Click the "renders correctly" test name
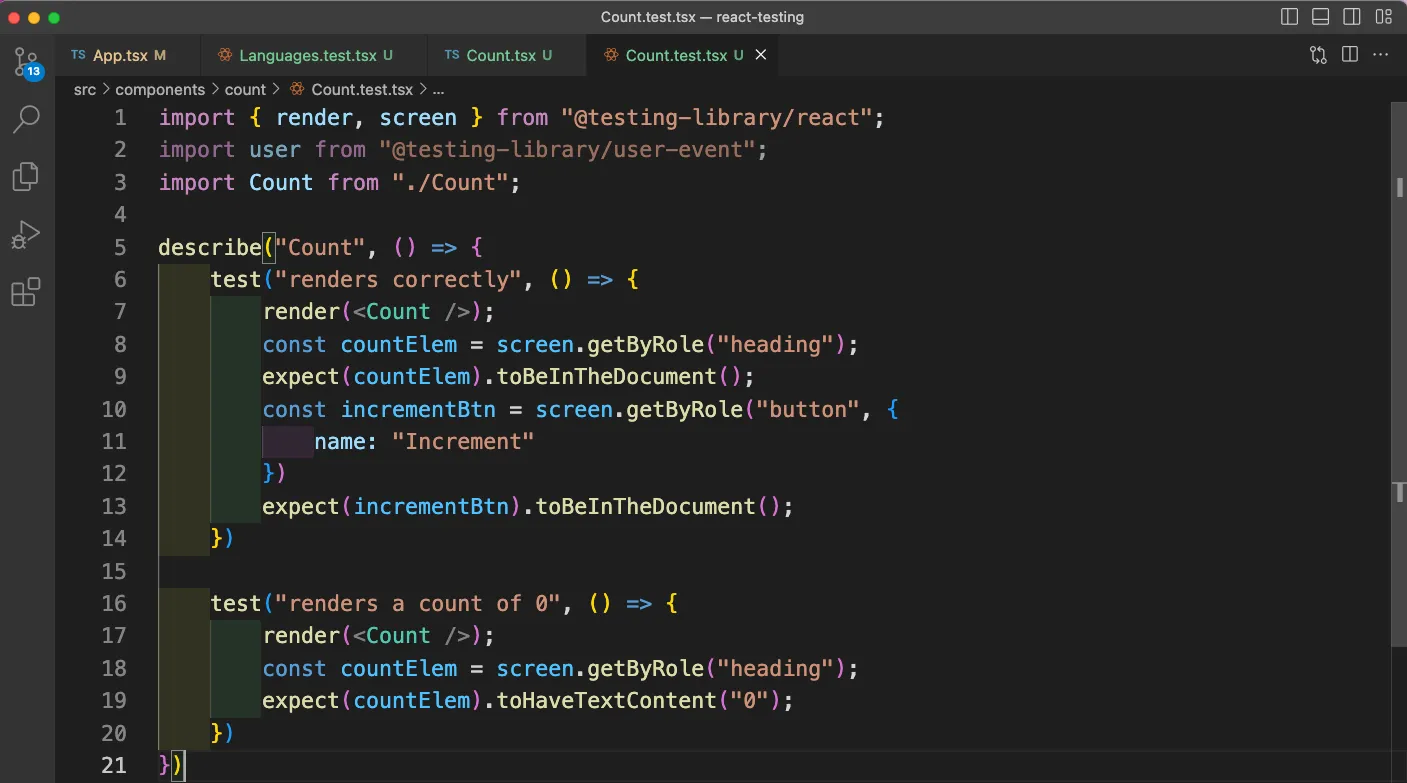Screen dimensions: 1407x783 pos(399,279)
